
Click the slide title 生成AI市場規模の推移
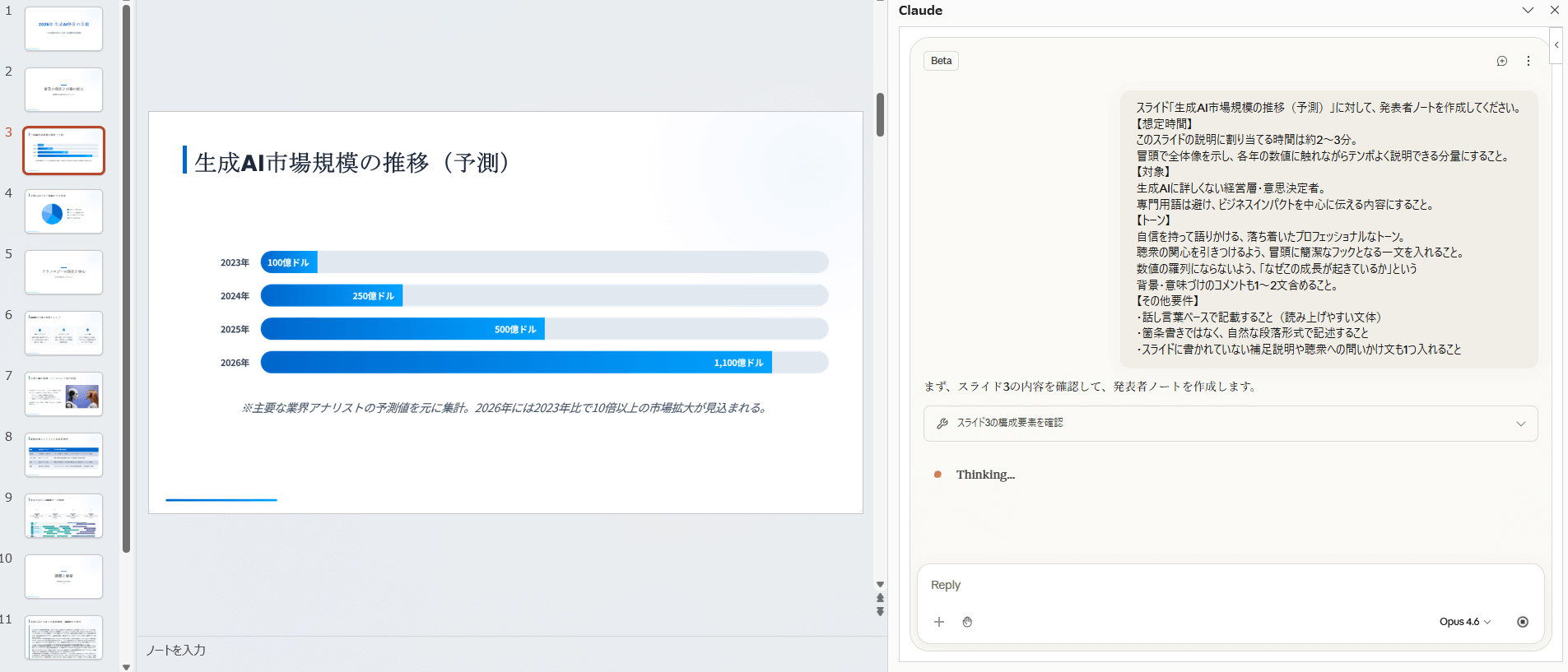[x=352, y=162]
